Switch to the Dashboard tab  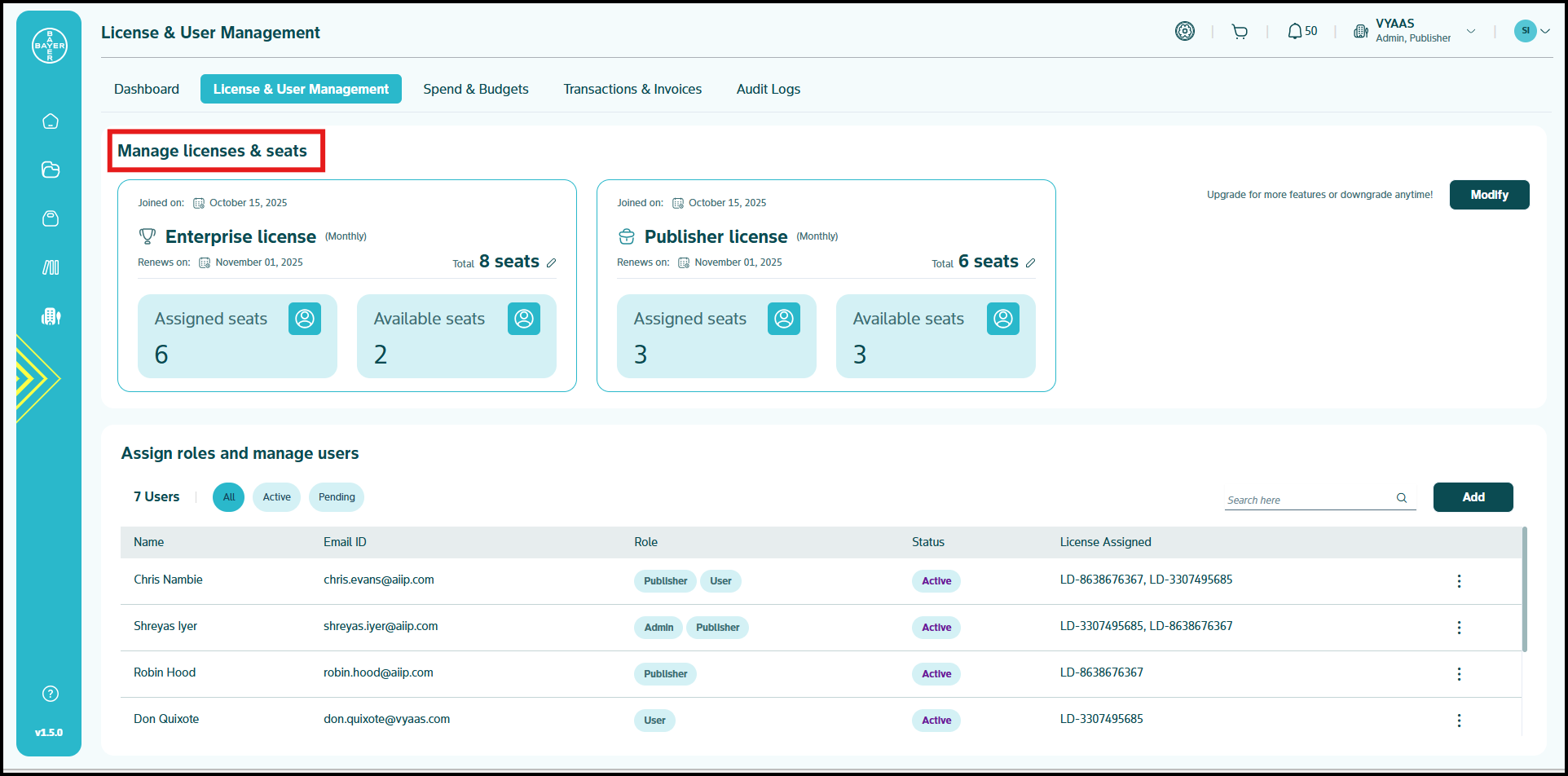point(147,89)
